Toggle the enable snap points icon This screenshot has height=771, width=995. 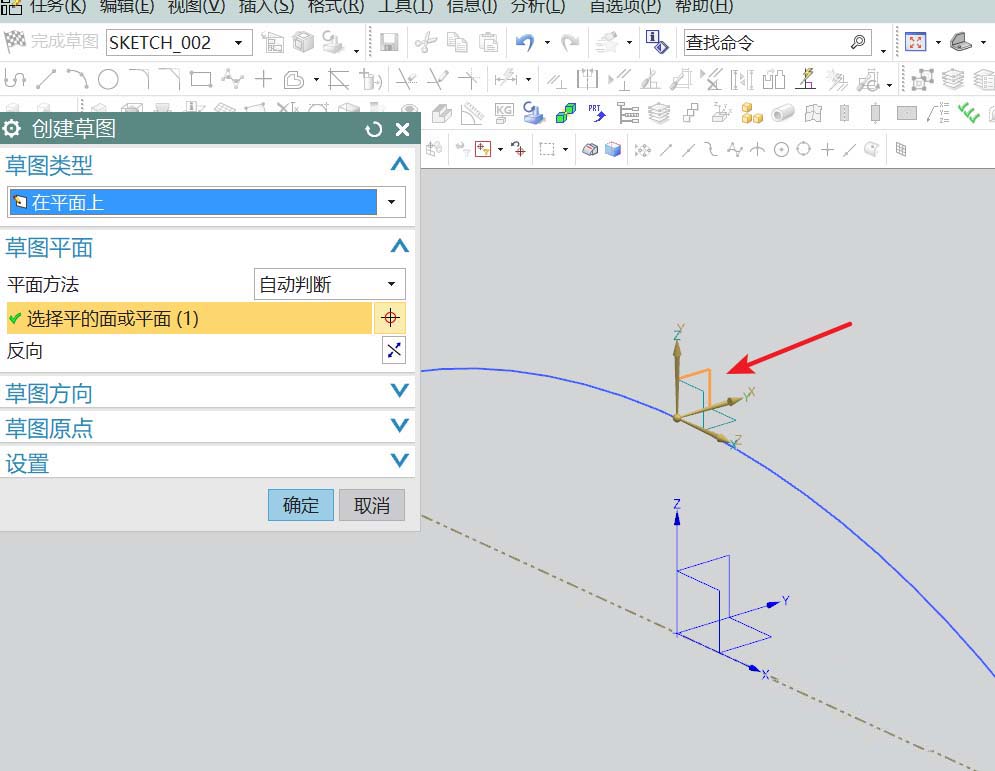(643, 150)
